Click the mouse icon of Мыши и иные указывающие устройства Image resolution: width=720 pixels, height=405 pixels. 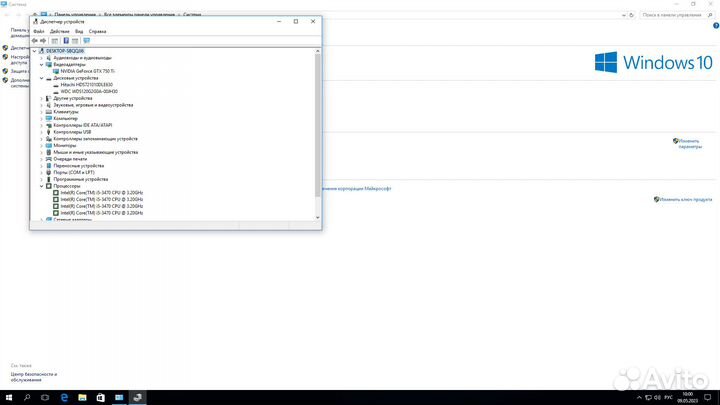point(49,152)
